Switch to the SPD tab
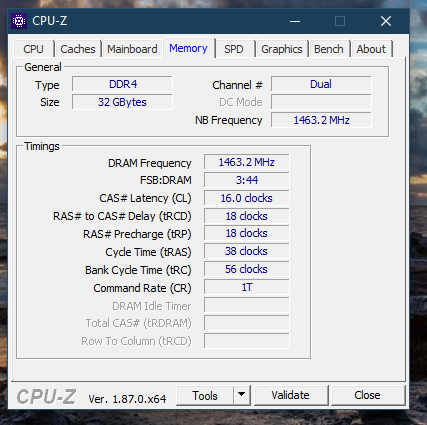427x425 pixels. (x=234, y=49)
